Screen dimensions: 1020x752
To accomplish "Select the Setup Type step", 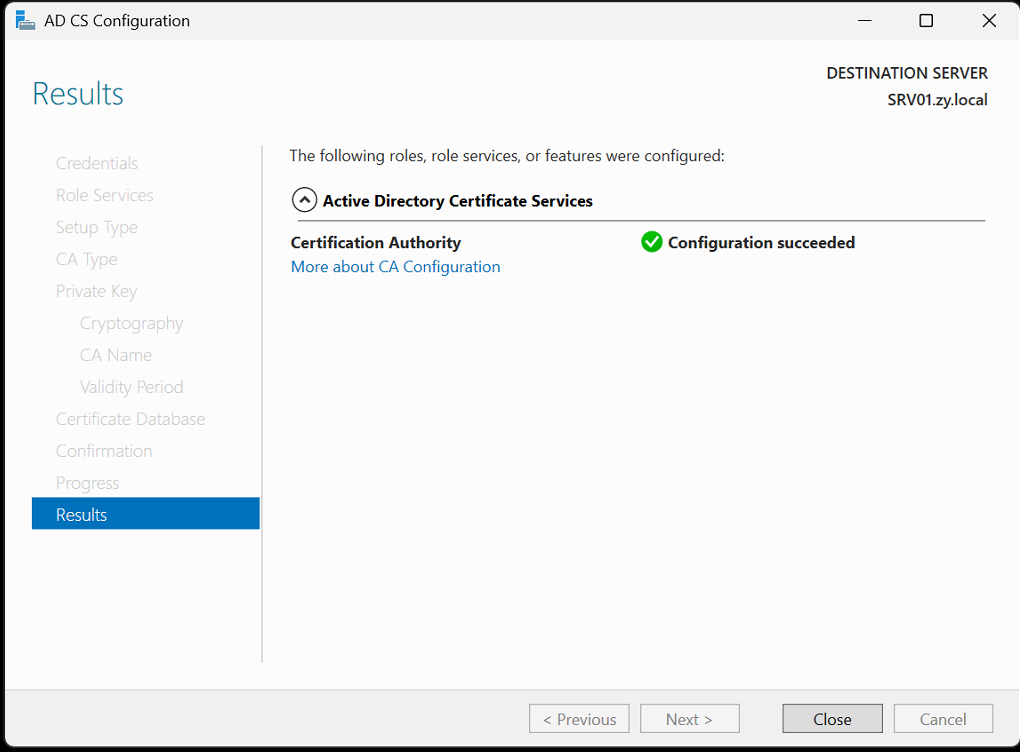I will point(96,228).
